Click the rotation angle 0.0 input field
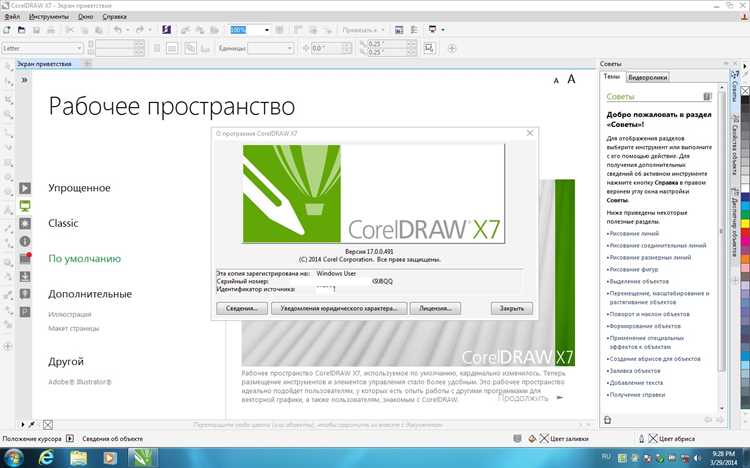 pos(326,48)
